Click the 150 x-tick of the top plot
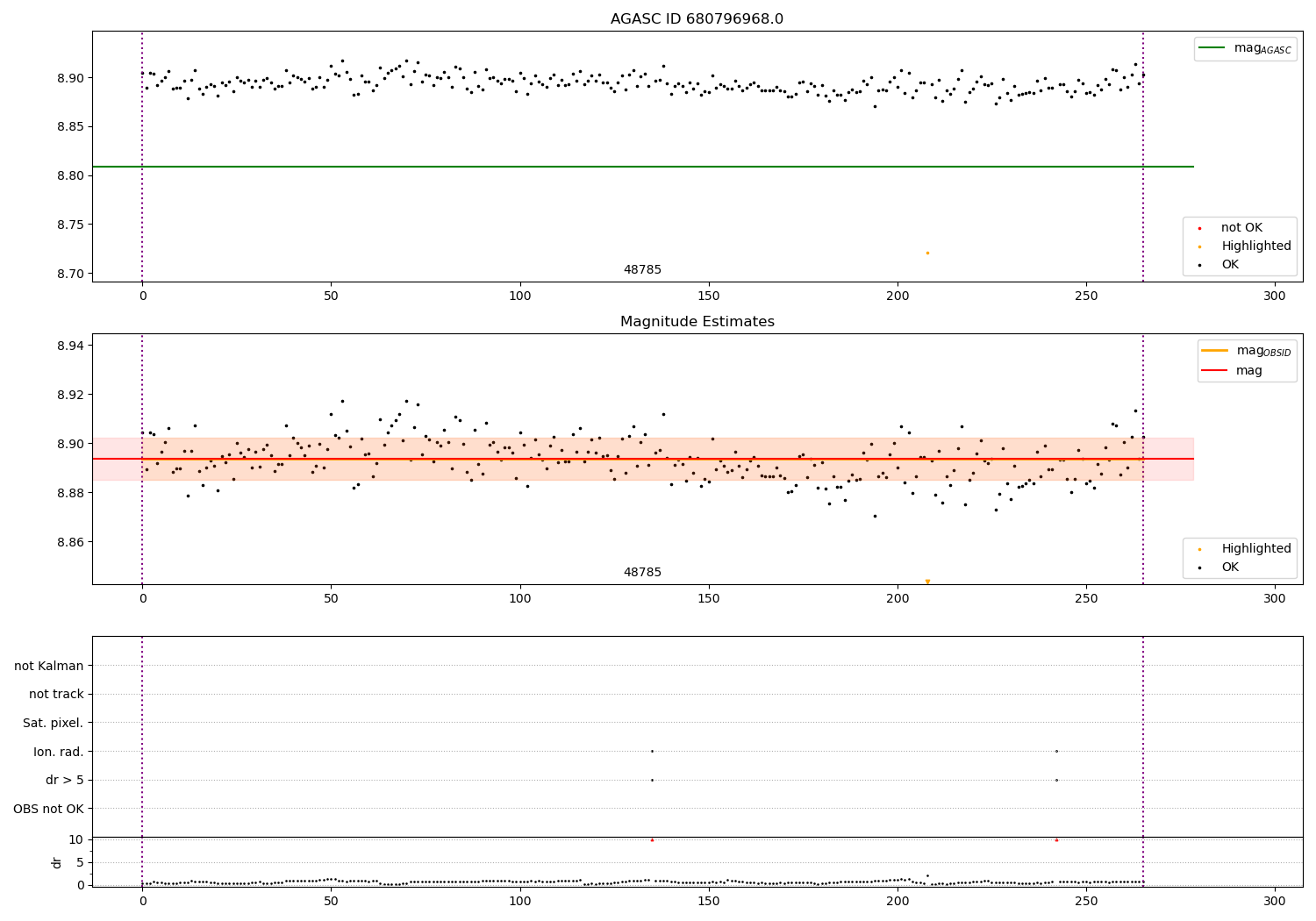Viewport: 1316px width, 921px height. click(709, 296)
